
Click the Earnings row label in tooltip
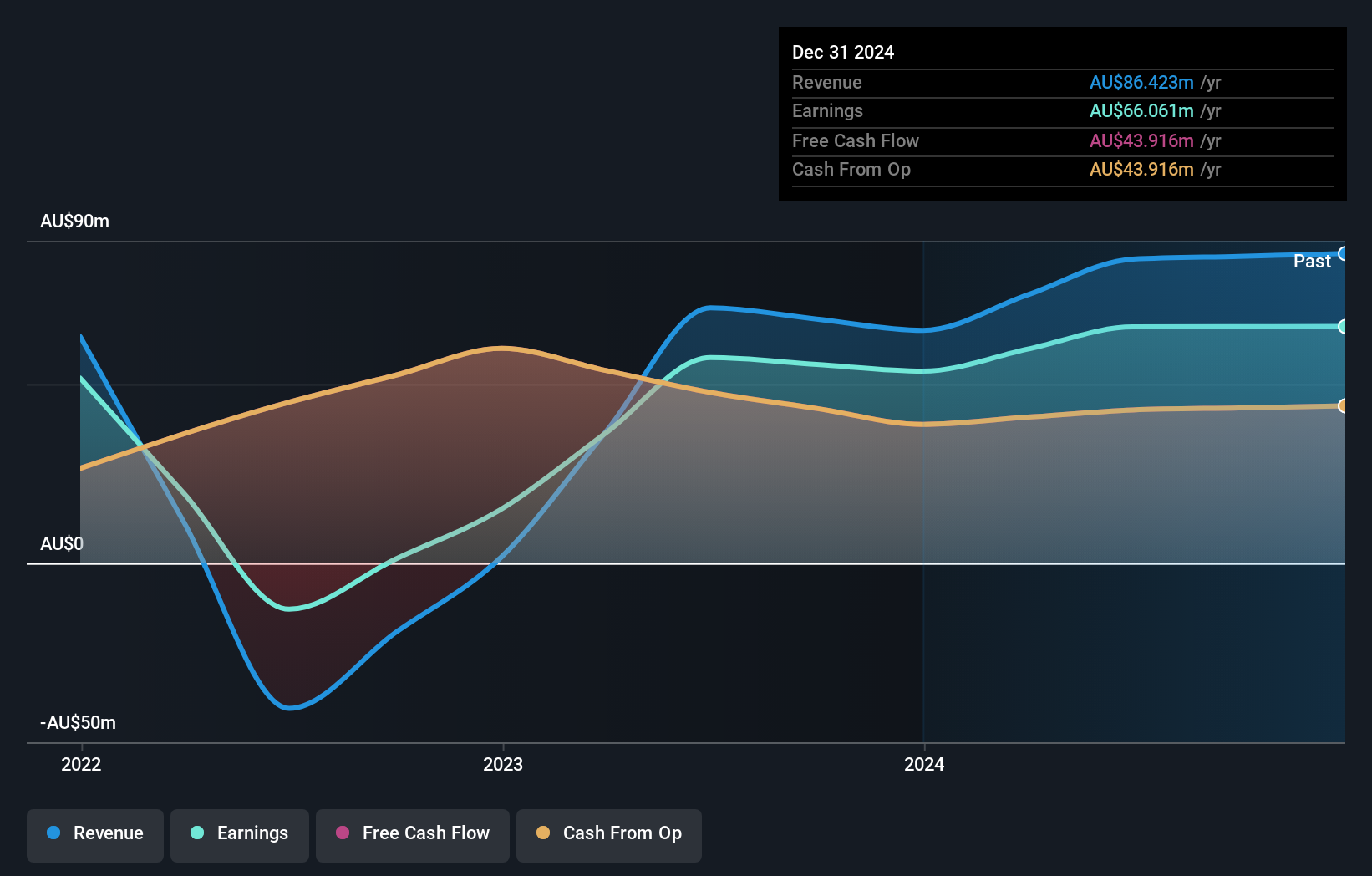pos(827,110)
